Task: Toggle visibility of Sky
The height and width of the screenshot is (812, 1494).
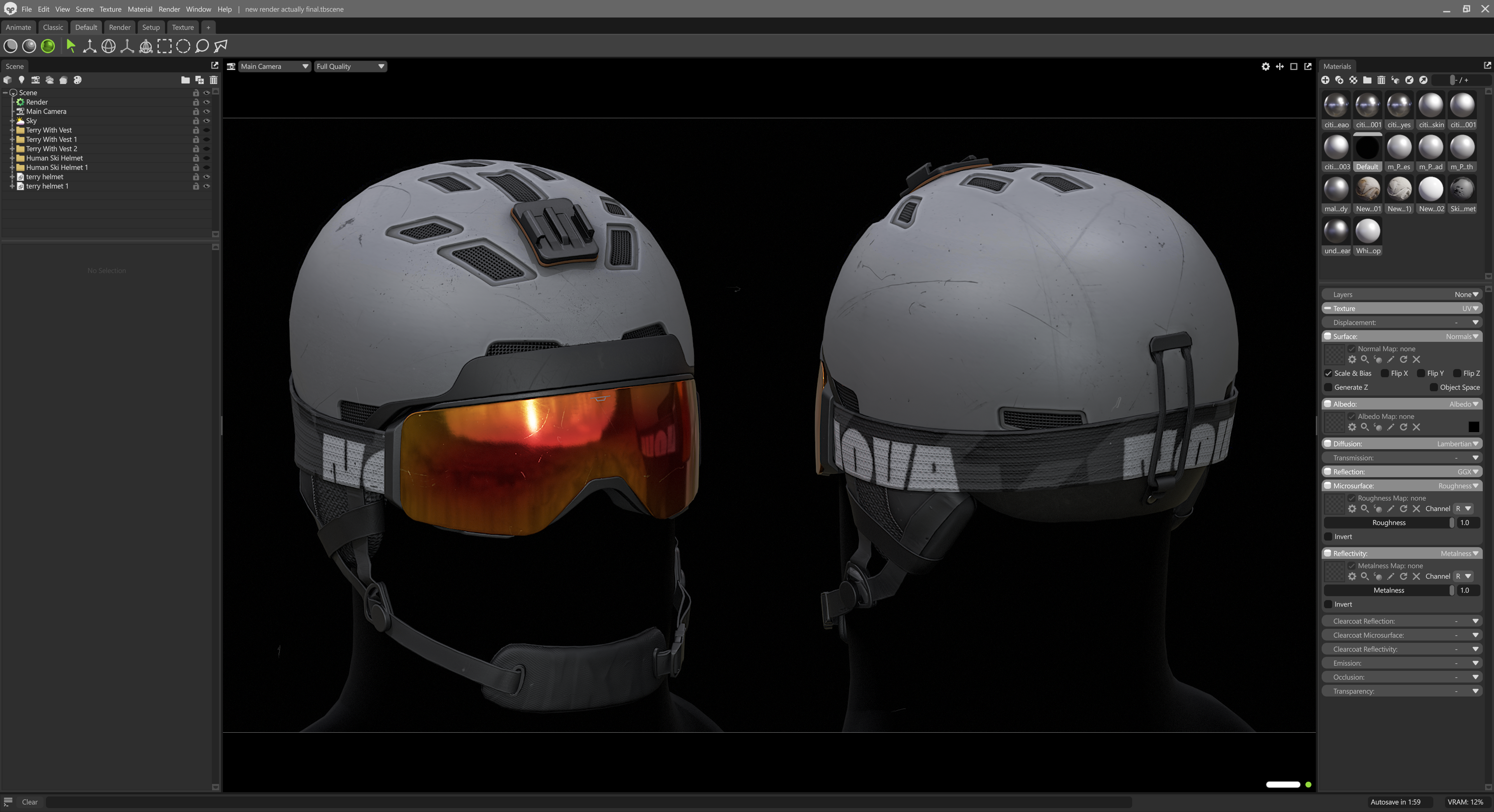Action: click(206, 121)
